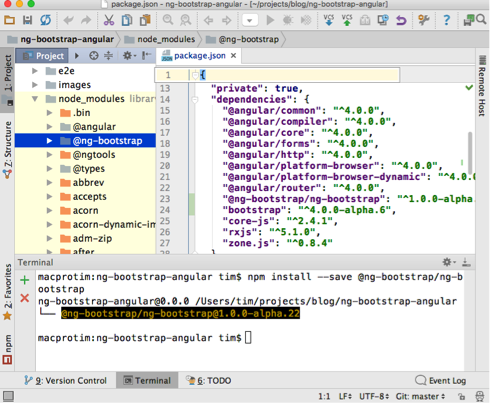Image resolution: width=490 pixels, height=403 pixels.
Task: Collapse the node_modules folder
Action: pyautogui.click(x=35, y=99)
